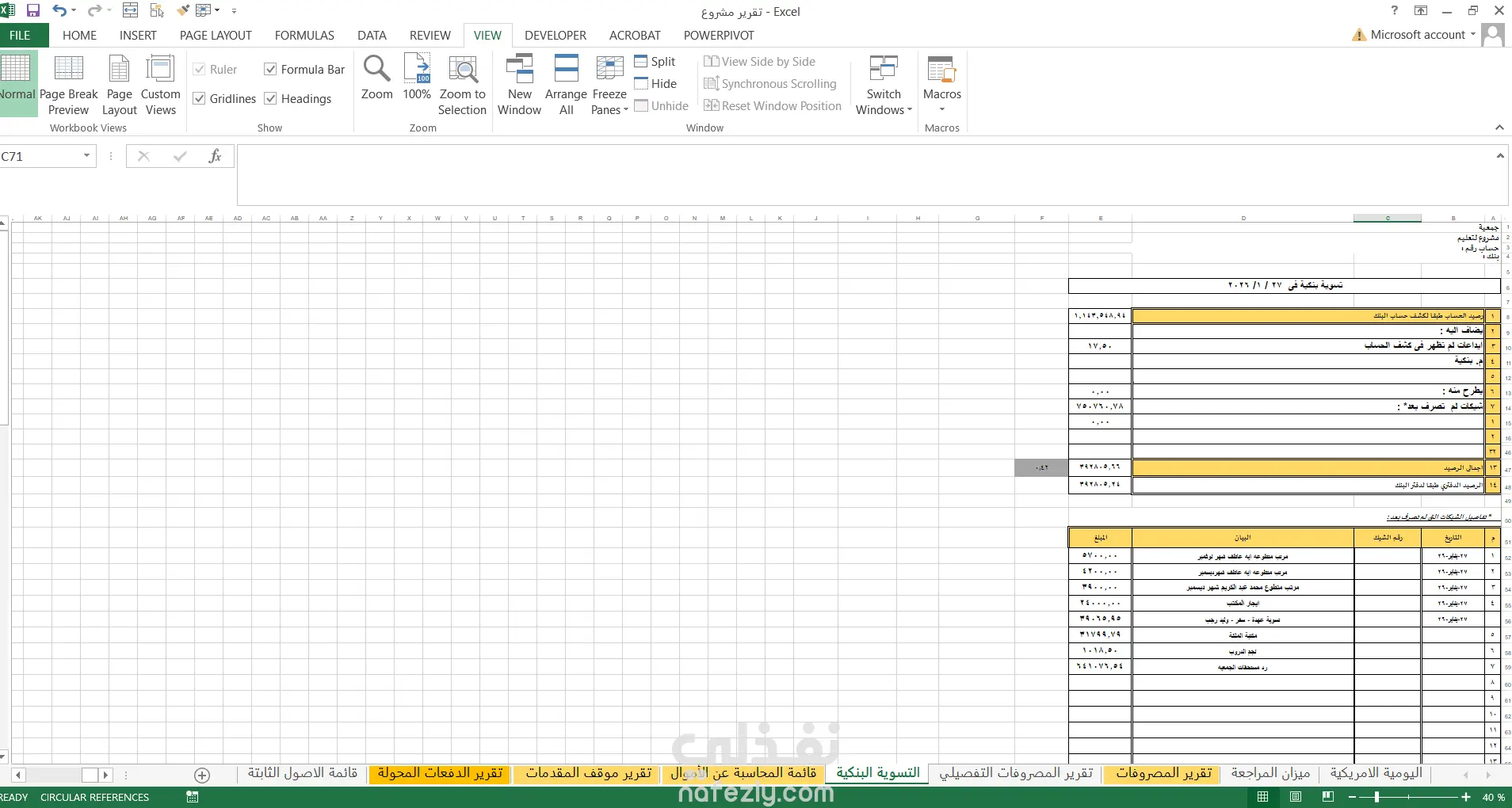Screen dimensions: 1512x808
Task: Confirm formula entry with the checkmark icon
Action: [180, 156]
